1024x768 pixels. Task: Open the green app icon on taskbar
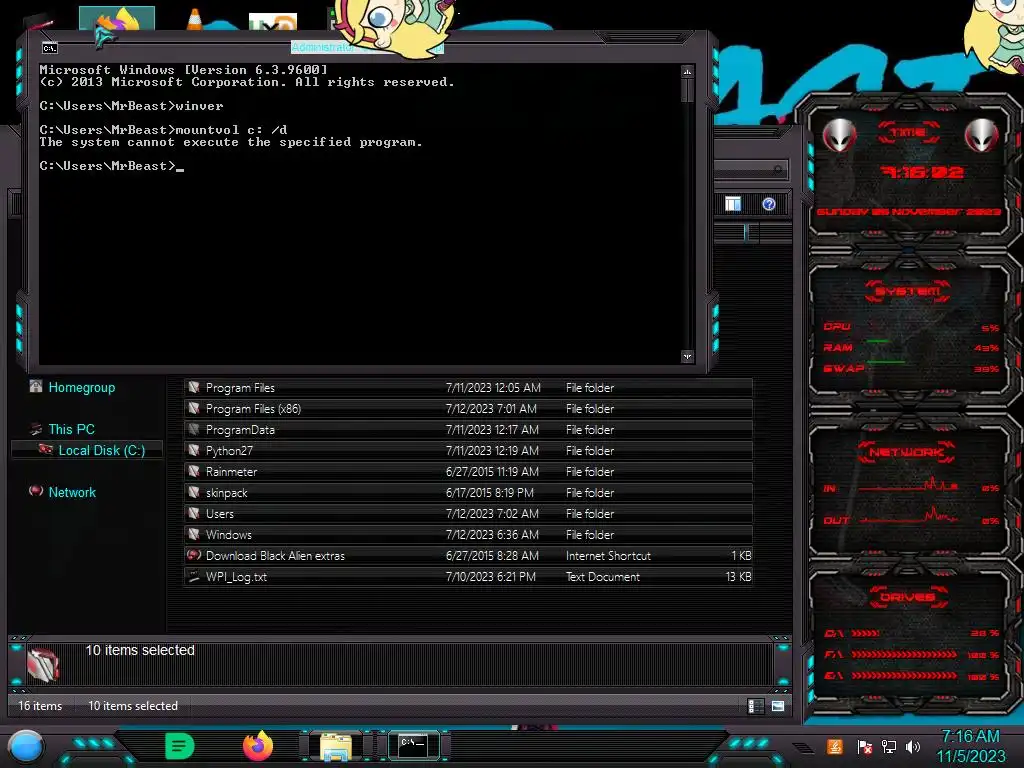[x=179, y=745]
